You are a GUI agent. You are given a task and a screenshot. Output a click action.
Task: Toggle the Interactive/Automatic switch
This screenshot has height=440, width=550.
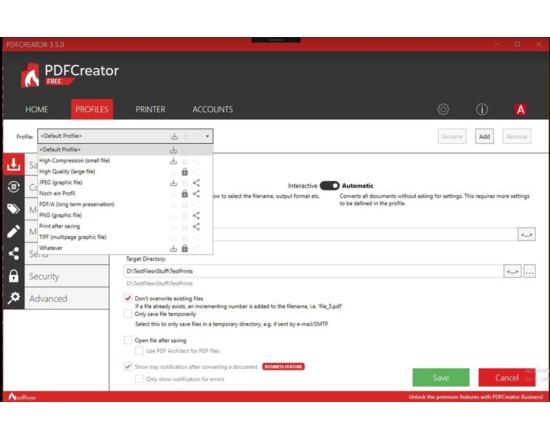pos(329,186)
